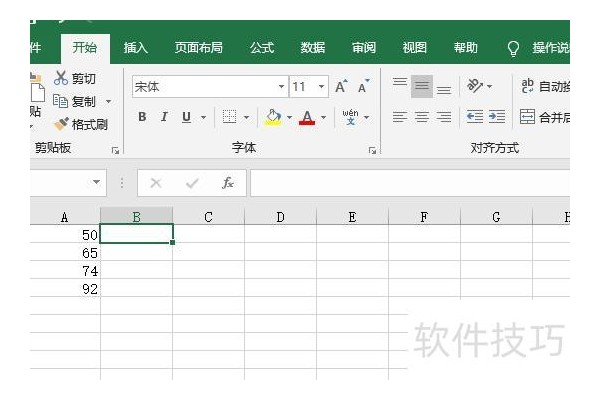Click the lightbulb Tell Me icon
Viewport: 600px width, 400px height.
point(513,49)
